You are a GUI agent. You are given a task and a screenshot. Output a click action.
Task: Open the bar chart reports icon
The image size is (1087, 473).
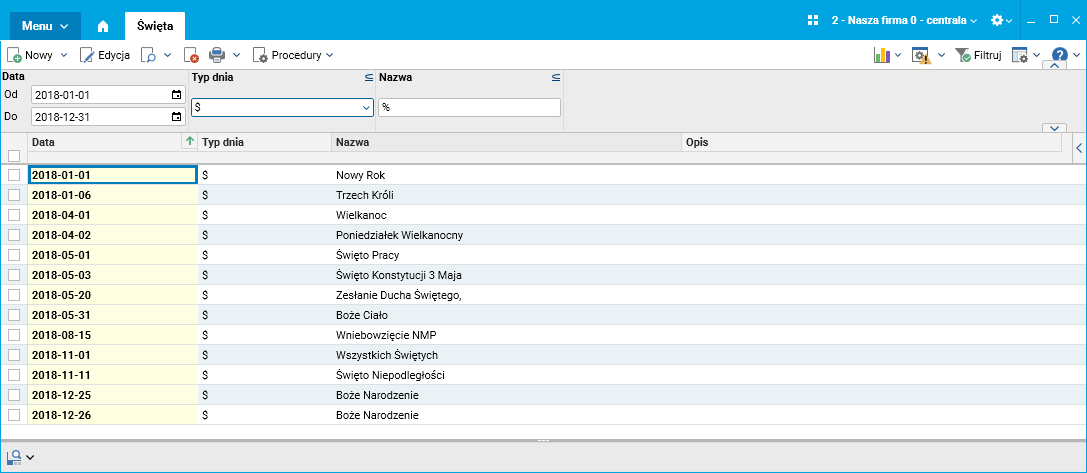point(881,55)
